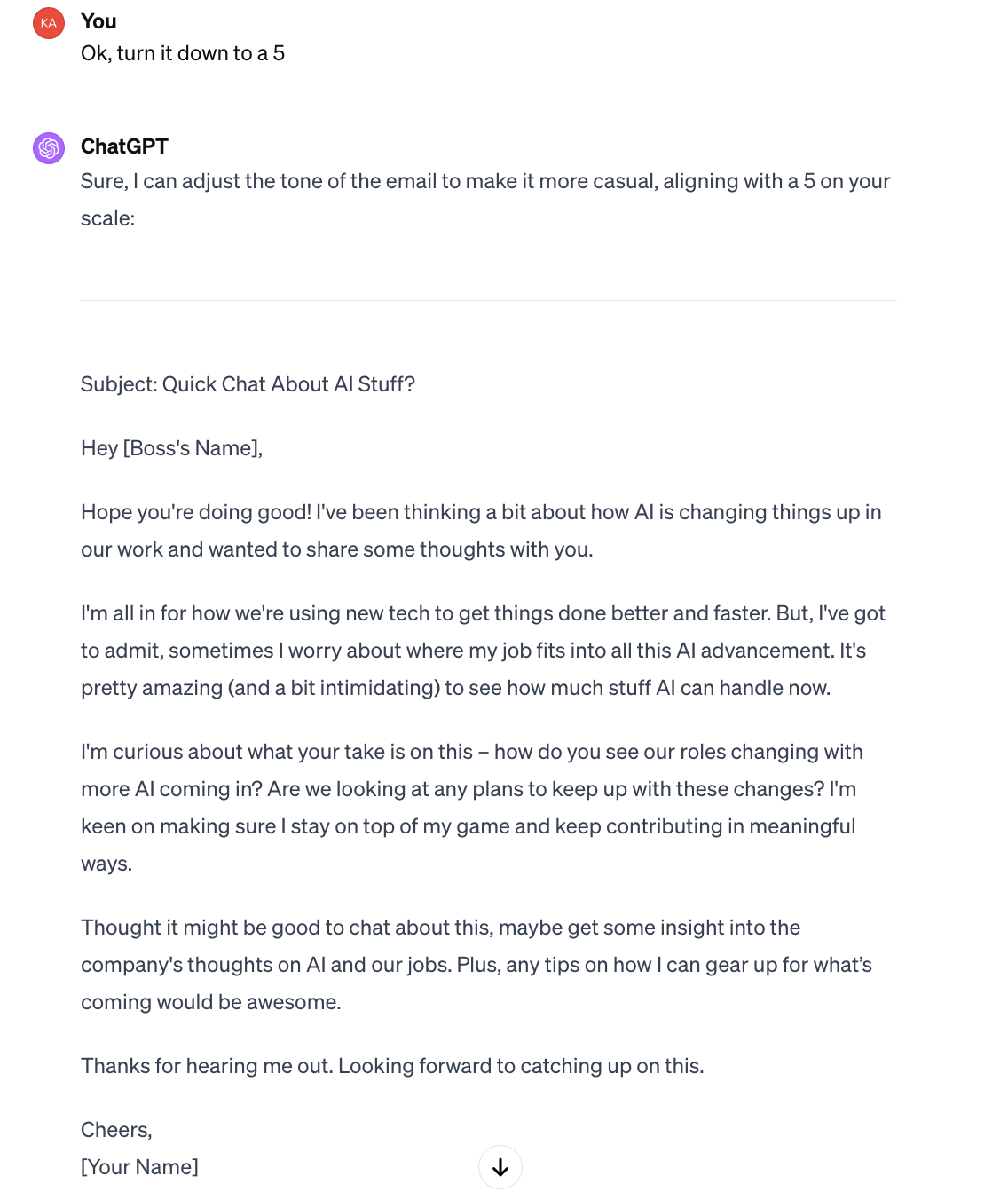Click the greeting "Hey [Boss's Name],"

172,448
